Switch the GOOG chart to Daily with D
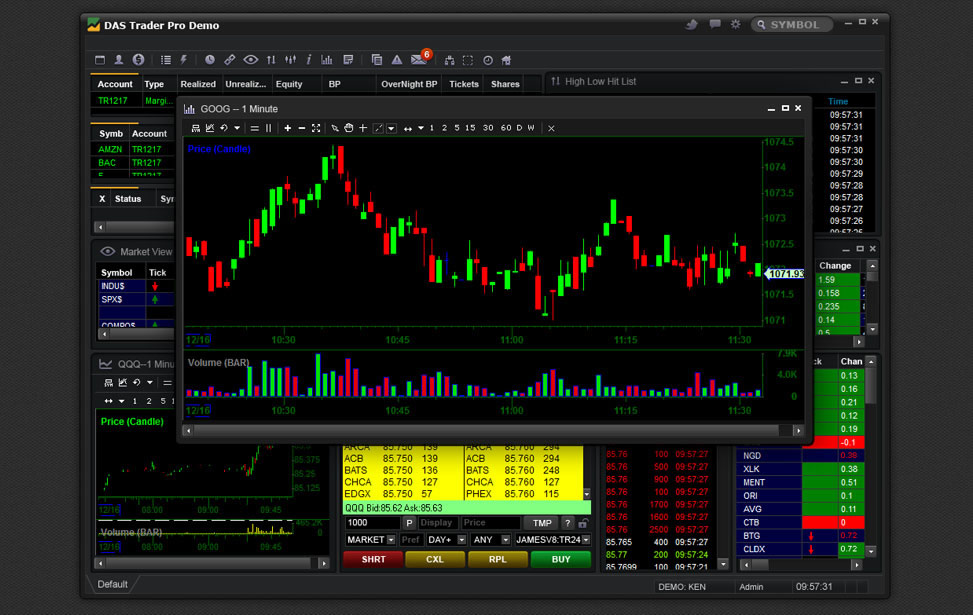This screenshot has height=615, width=973. [x=517, y=128]
